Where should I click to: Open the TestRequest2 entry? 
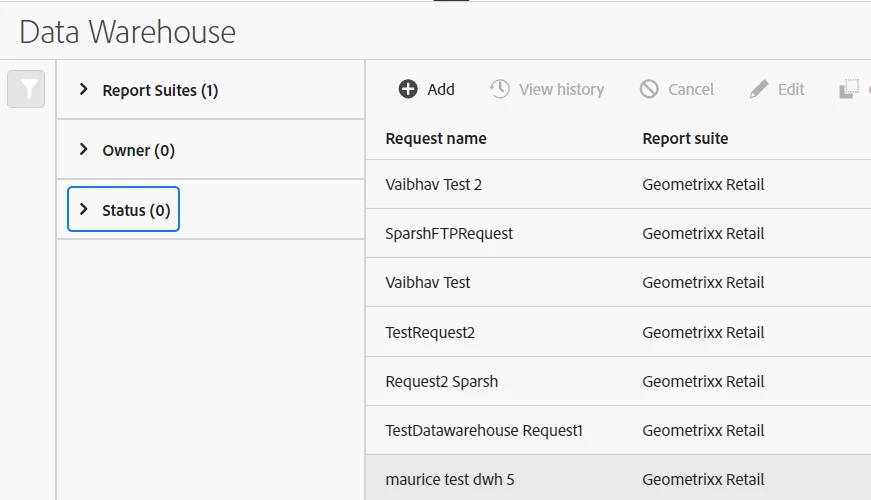(x=430, y=332)
